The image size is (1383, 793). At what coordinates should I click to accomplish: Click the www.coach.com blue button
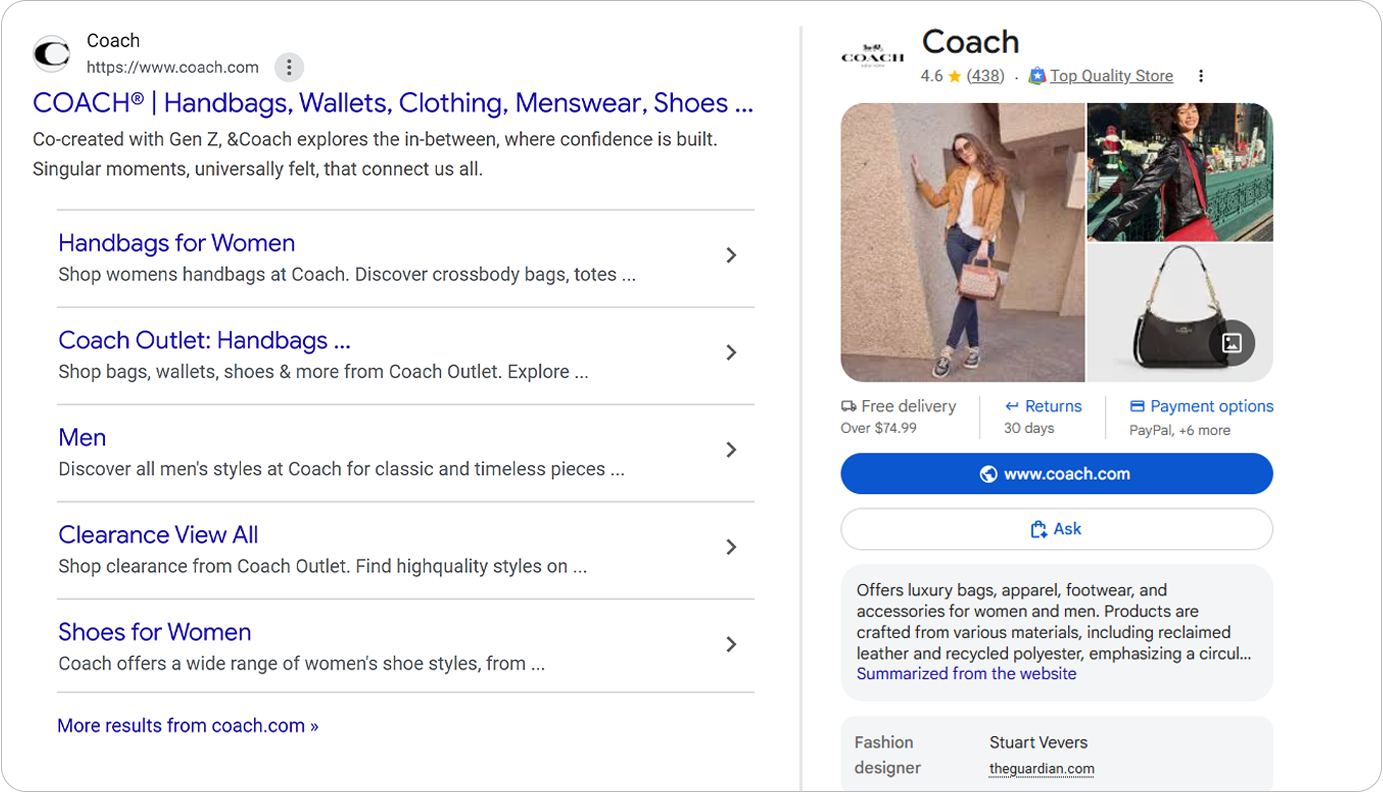click(x=1057, y=474)
